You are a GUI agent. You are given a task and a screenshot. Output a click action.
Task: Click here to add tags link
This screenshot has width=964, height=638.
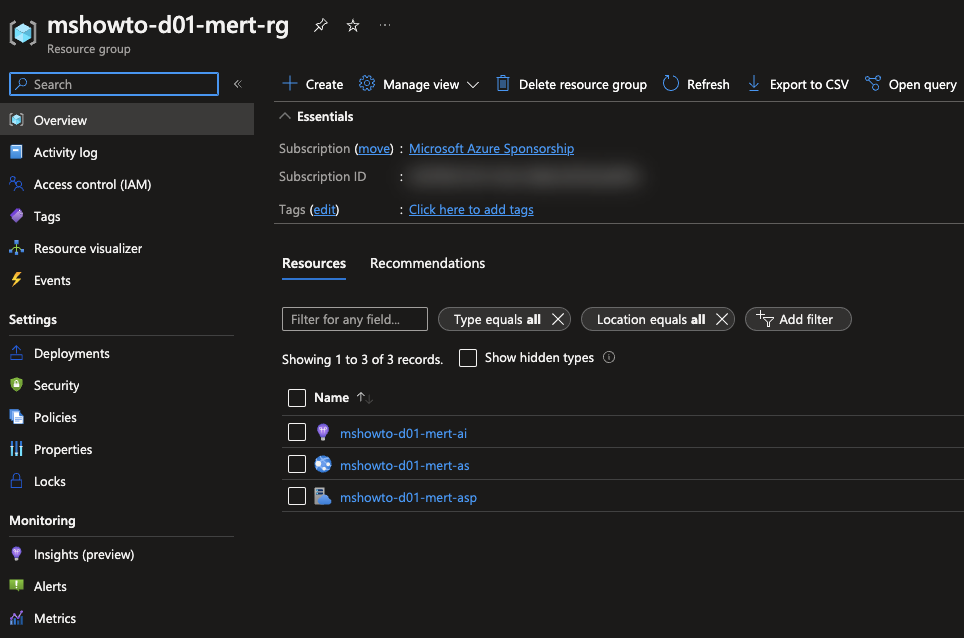471,210
